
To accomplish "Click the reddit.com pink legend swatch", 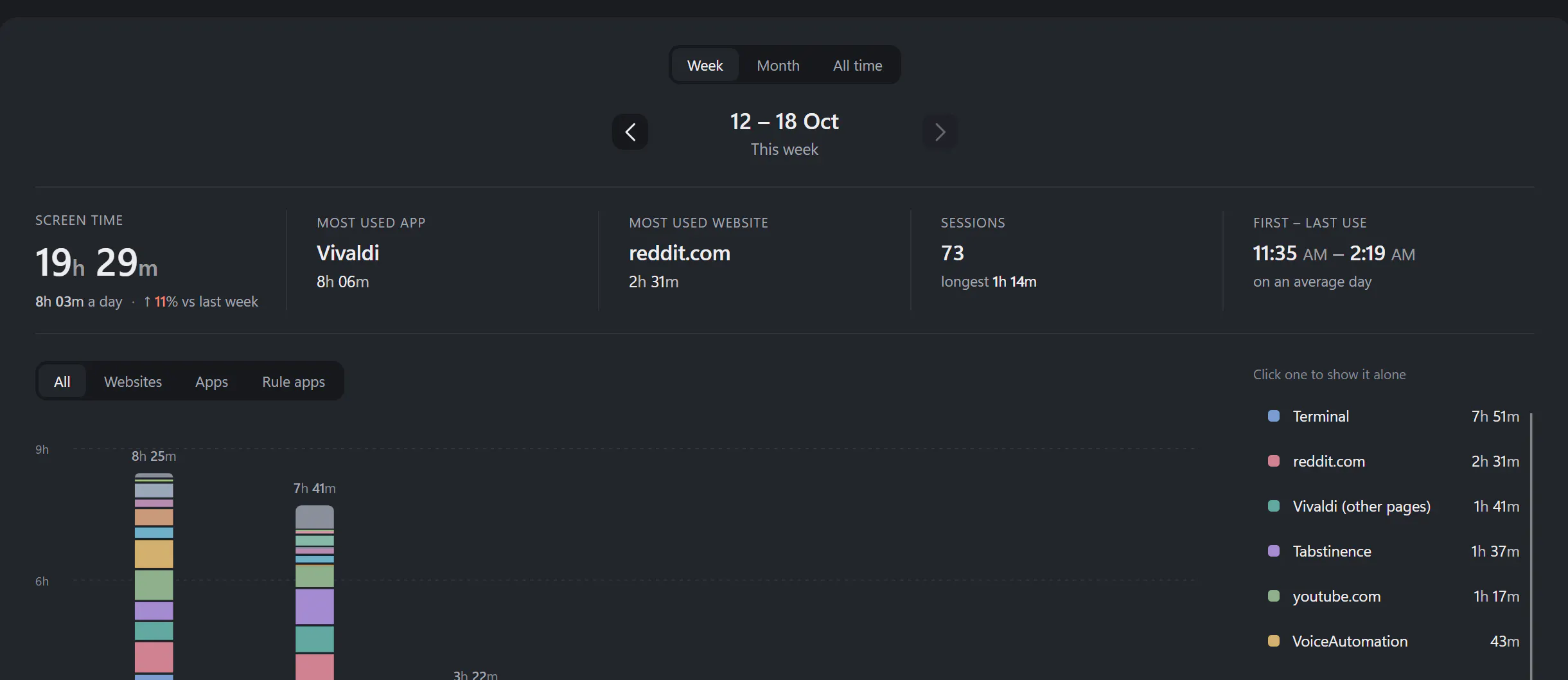I will 1273,461.
